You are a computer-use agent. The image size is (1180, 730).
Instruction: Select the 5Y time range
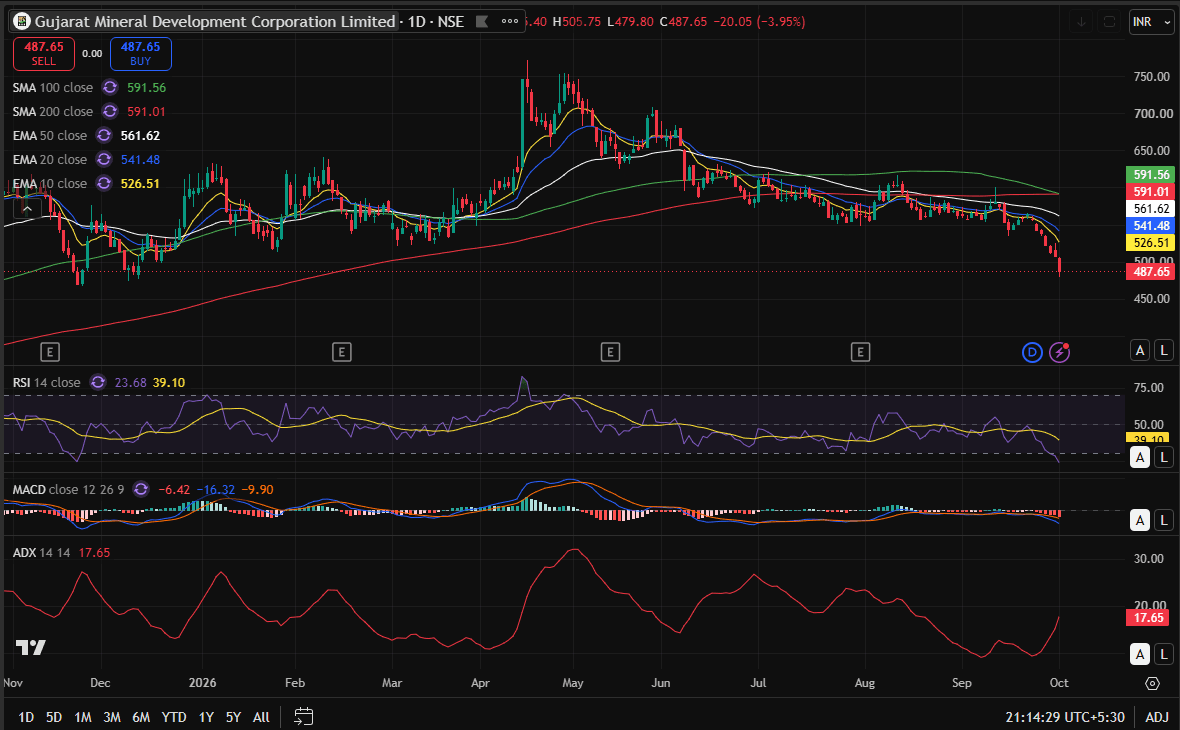click(x=233, y=717)
